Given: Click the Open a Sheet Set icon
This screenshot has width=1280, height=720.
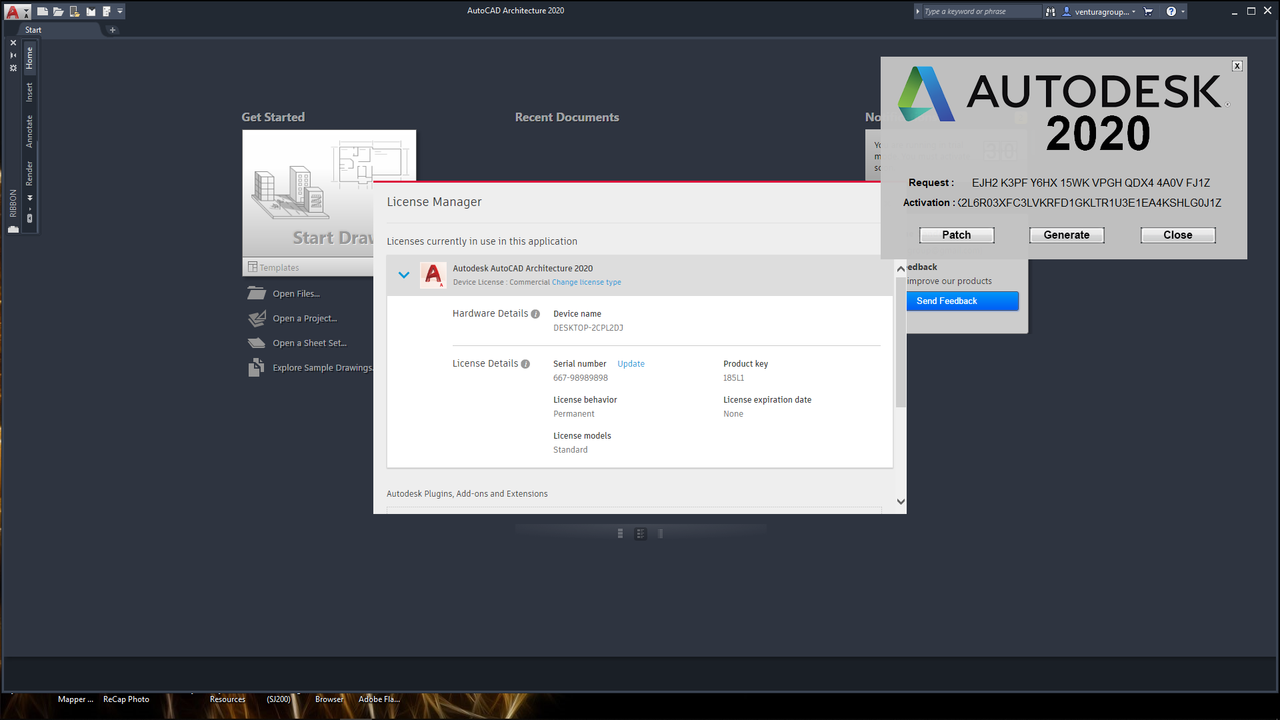Looking at the screenshot, I should pyautogui.click(x=256, y=343).
